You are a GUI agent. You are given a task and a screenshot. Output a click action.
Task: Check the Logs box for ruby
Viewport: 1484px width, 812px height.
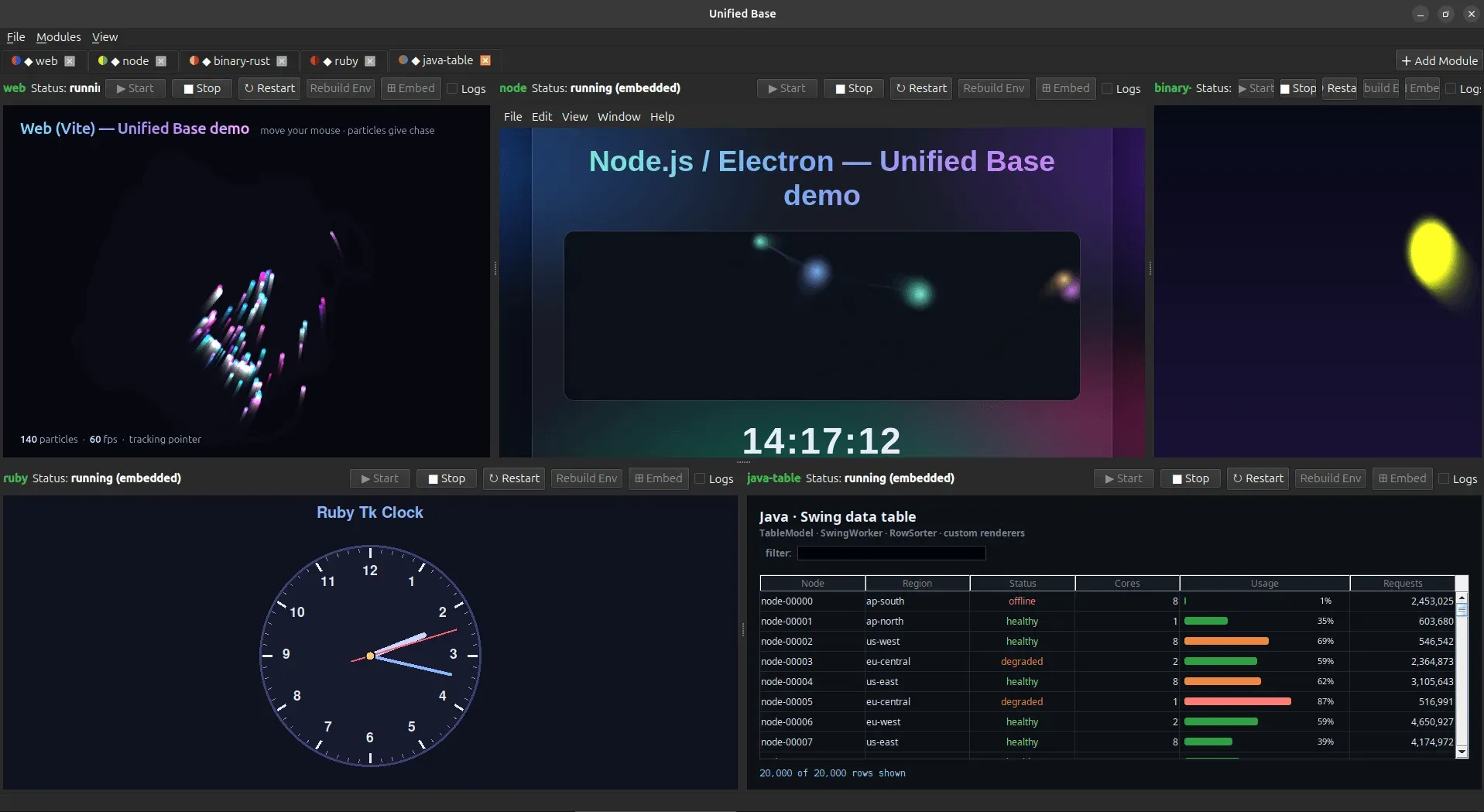point(701,479)
